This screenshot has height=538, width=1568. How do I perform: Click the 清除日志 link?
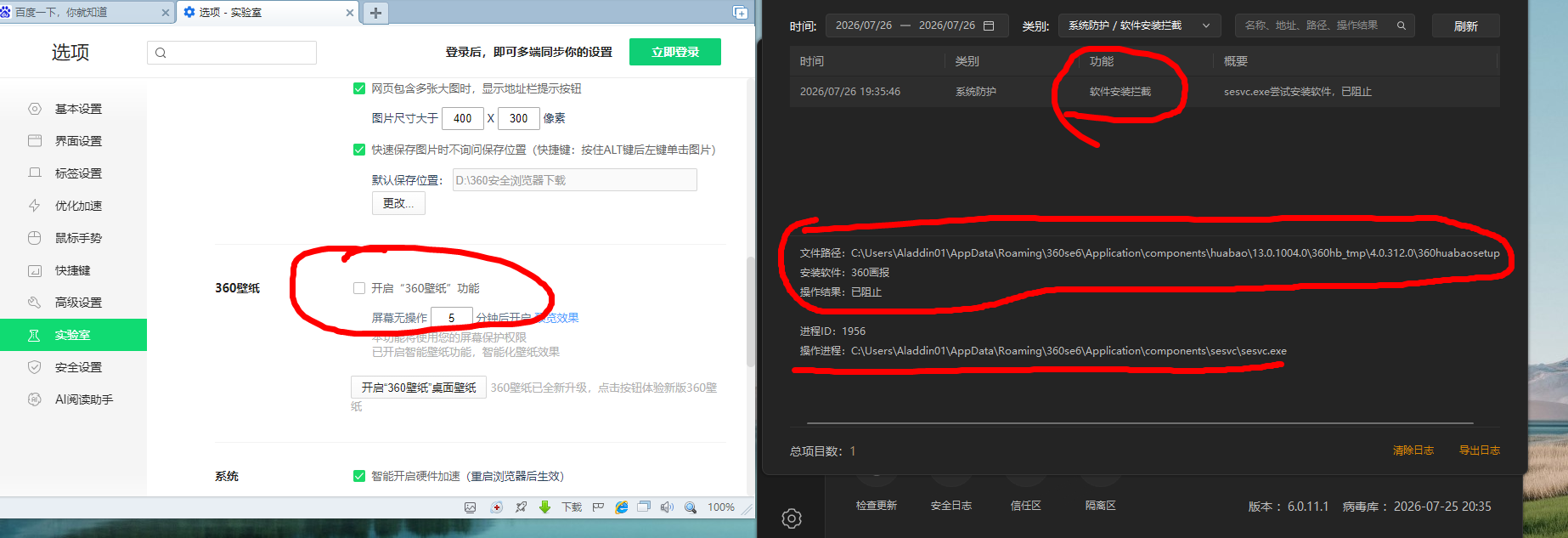pos(1413,450)
